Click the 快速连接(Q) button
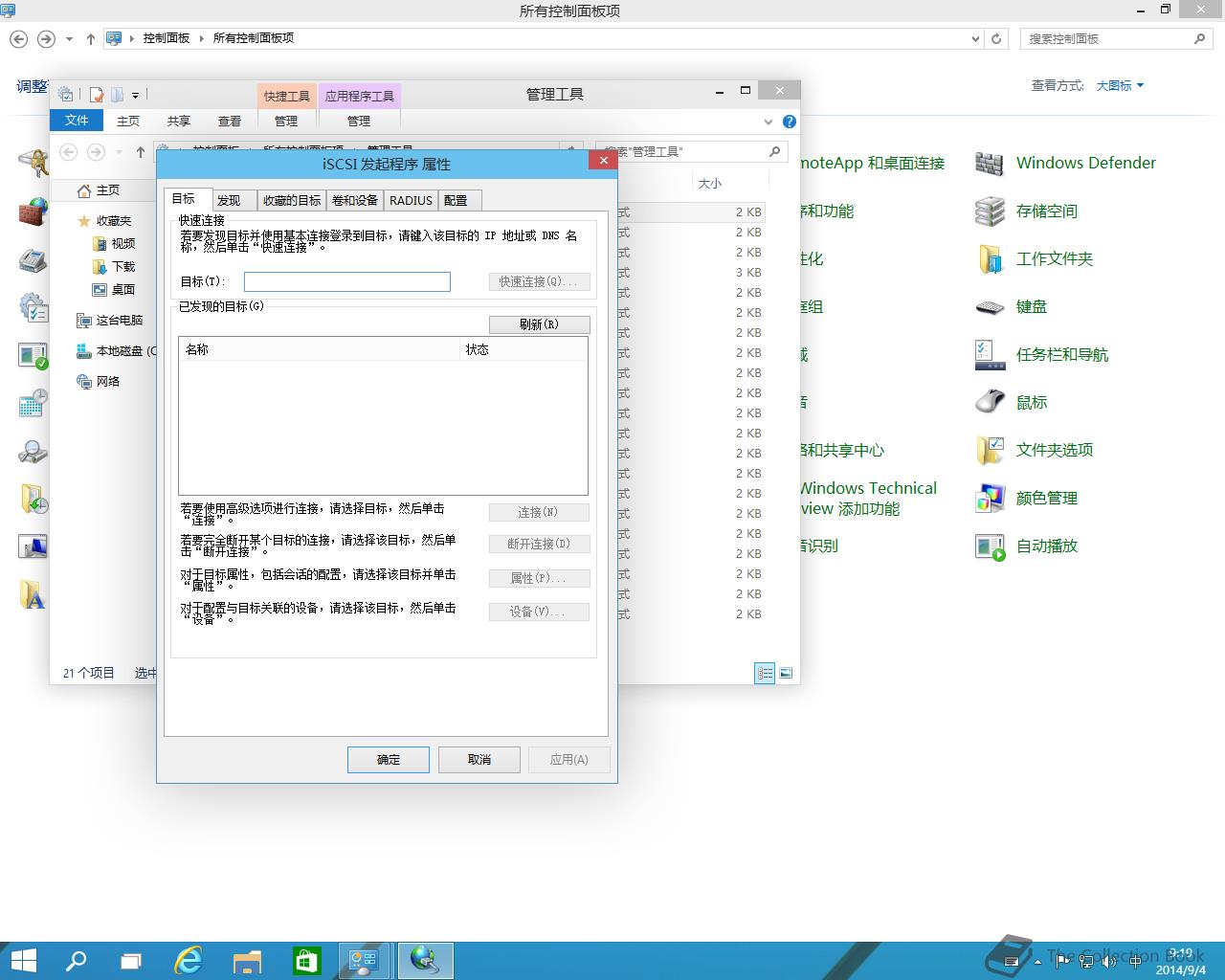The height and width of the screenshot is (980, 1225). (x=539, y=281)
